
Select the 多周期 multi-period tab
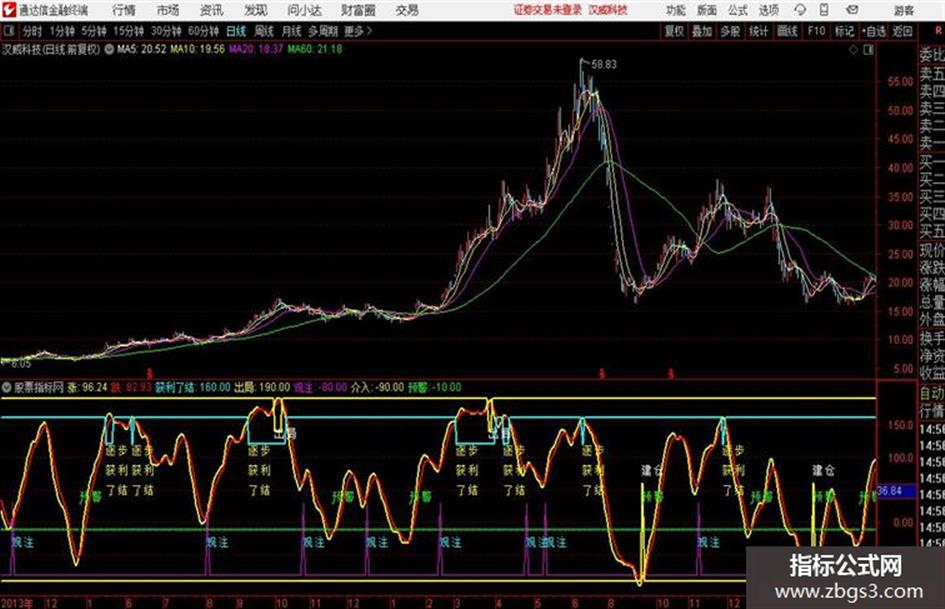coord(323,31)
